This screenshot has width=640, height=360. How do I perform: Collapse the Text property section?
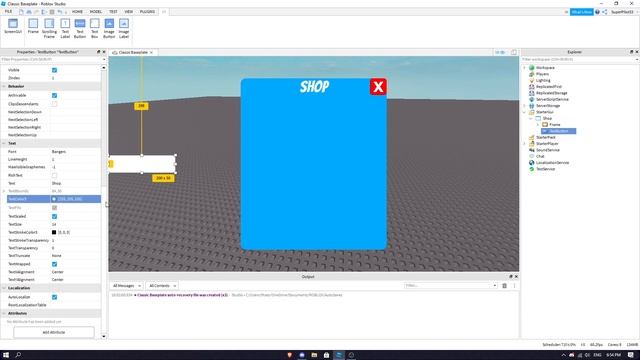pyautogui.click(x=4, y=143)
